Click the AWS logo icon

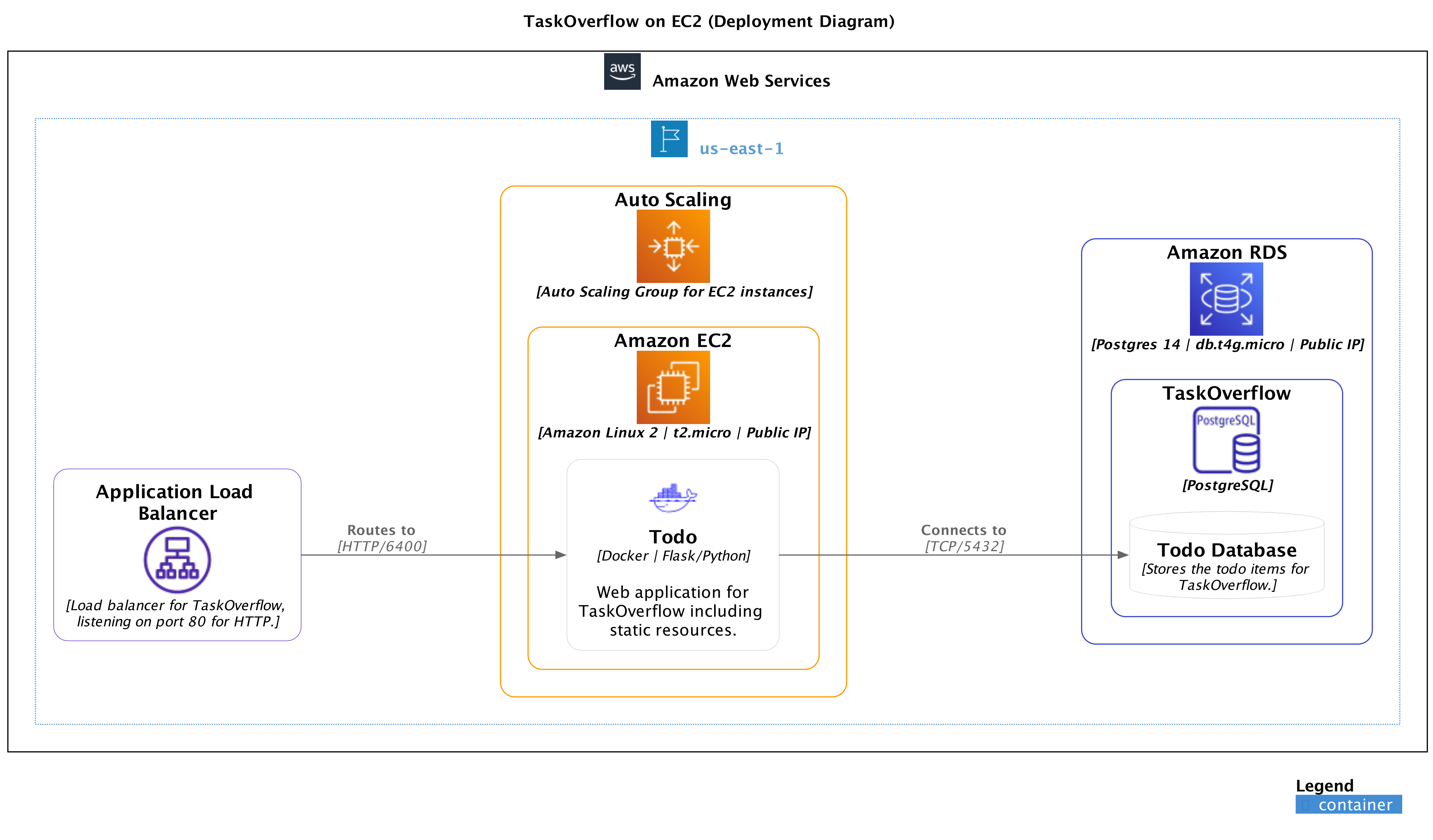click(622, 71)
